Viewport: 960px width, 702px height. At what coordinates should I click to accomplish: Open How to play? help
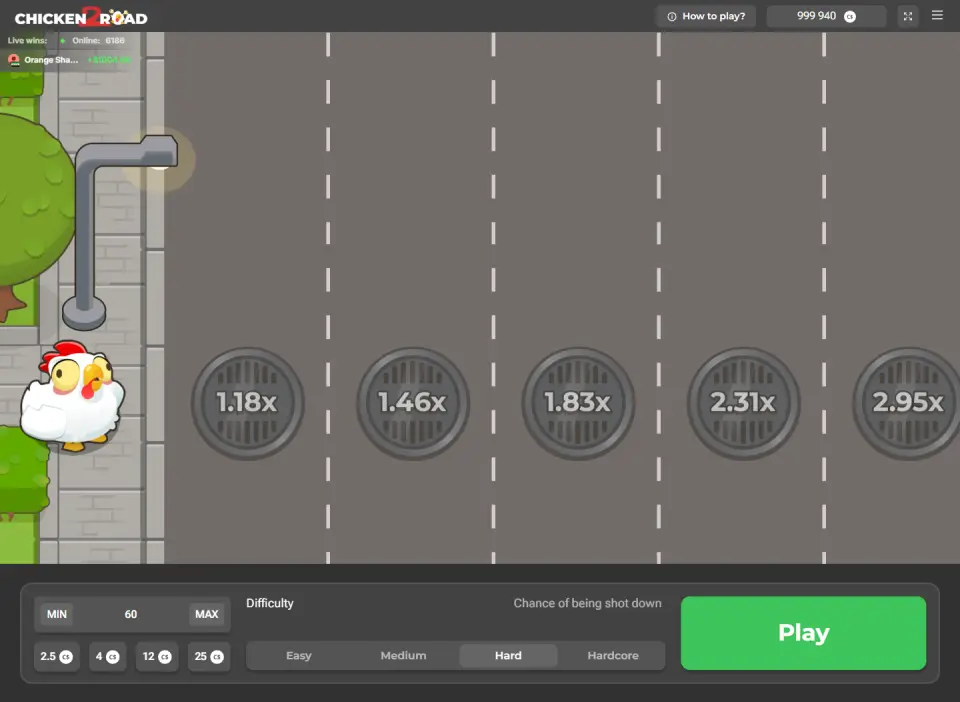[x=706, y=17]
